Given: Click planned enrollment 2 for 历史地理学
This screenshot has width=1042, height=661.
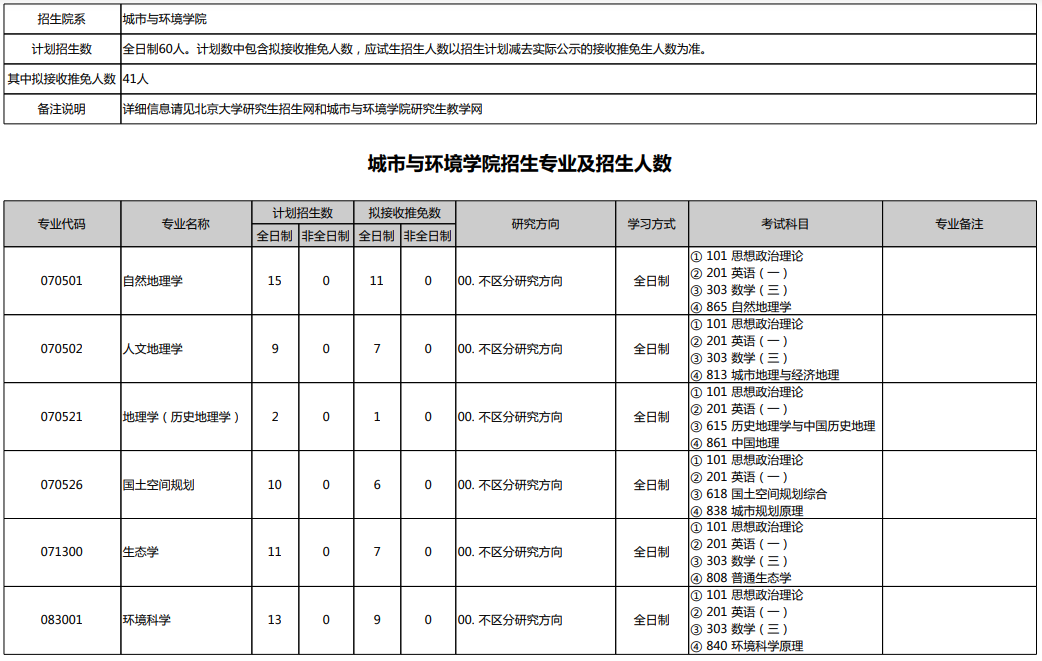Looking at the screenshot, I should tap(275, 417).
